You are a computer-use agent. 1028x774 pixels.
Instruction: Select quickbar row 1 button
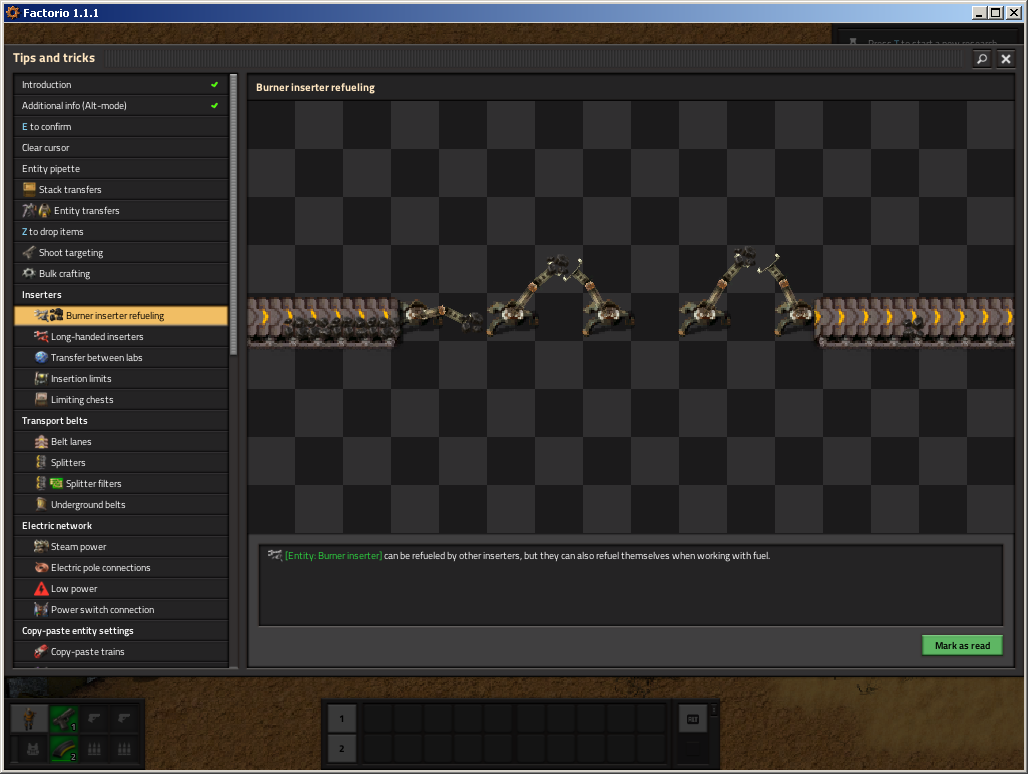[x=342, y=719]
